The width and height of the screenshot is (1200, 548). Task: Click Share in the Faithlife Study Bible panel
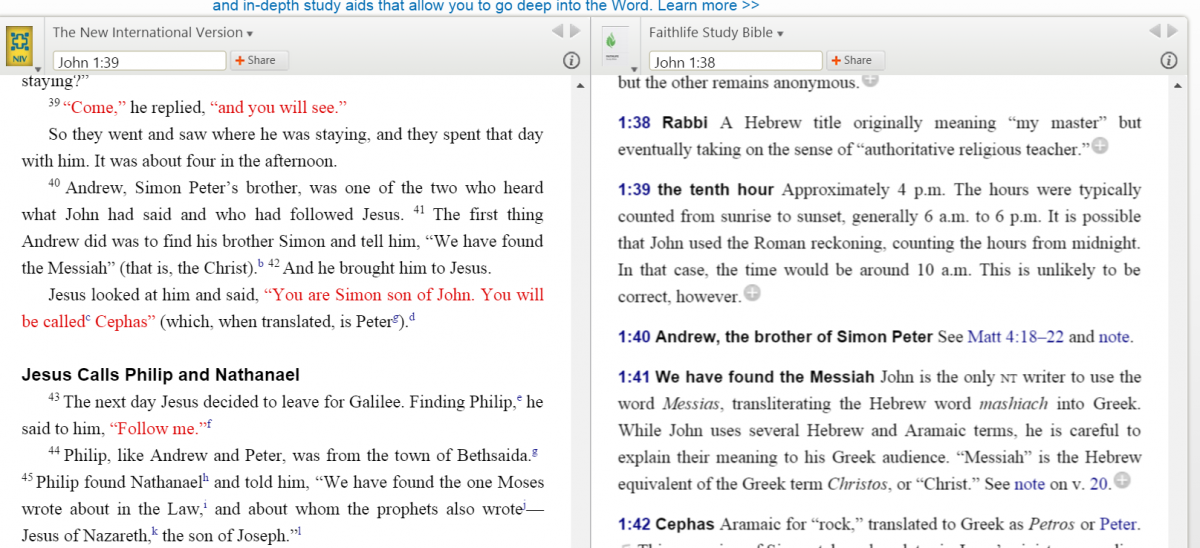coord(851,61)
